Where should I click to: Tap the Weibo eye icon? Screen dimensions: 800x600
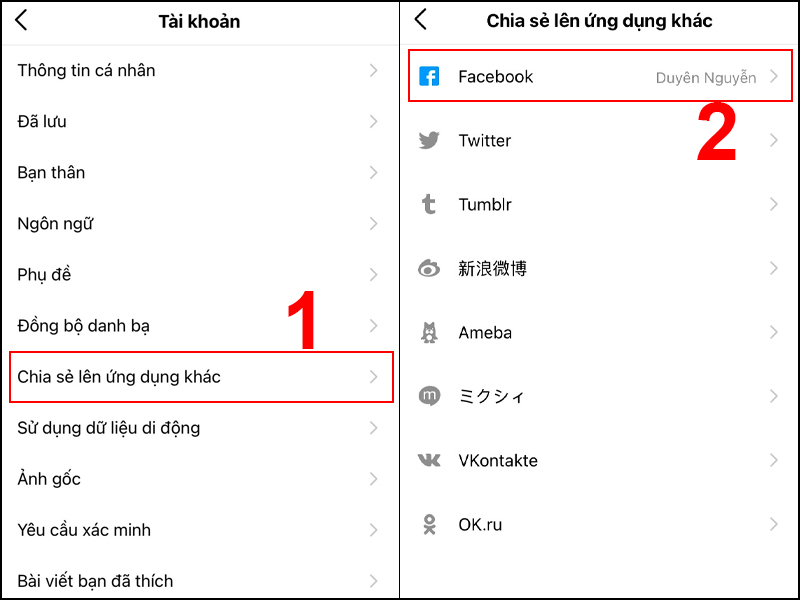(x=429, y=268)
